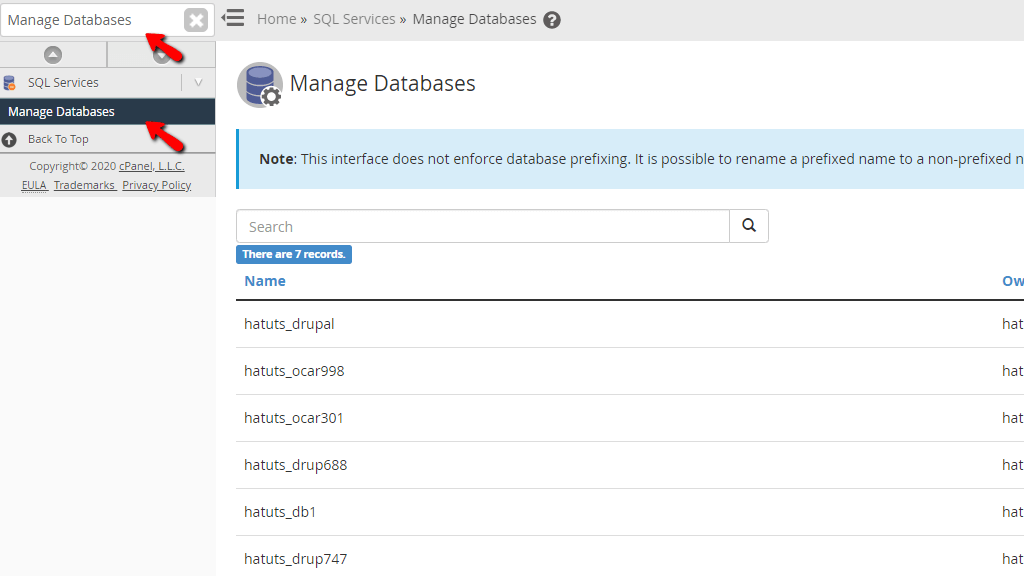Open help via the question mark icon
This screenshot has height=576, width=1024.
(x=552, y=20)
